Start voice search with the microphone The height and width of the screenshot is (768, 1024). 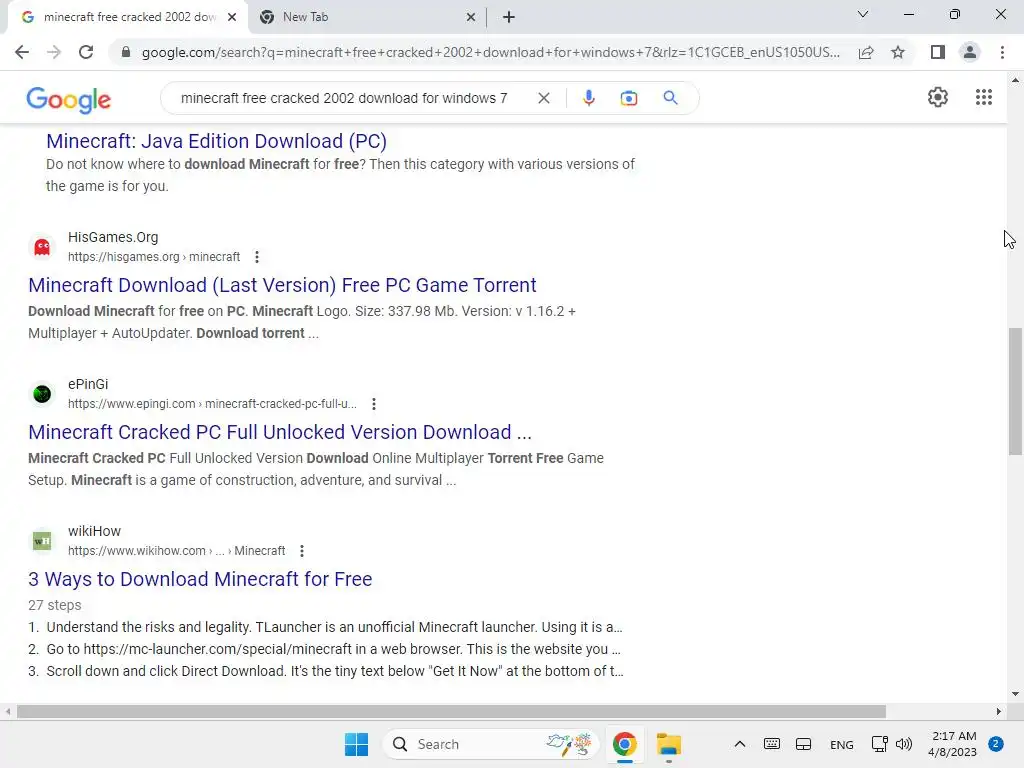coord(588,98)
